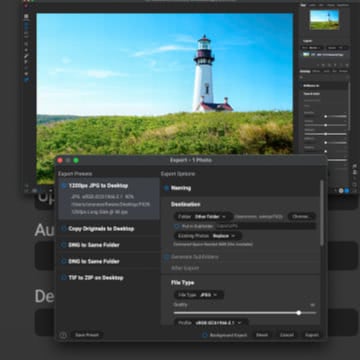Enable the TIF to ZIP on Desktop preset
The image size is (360, 360).
63,278
